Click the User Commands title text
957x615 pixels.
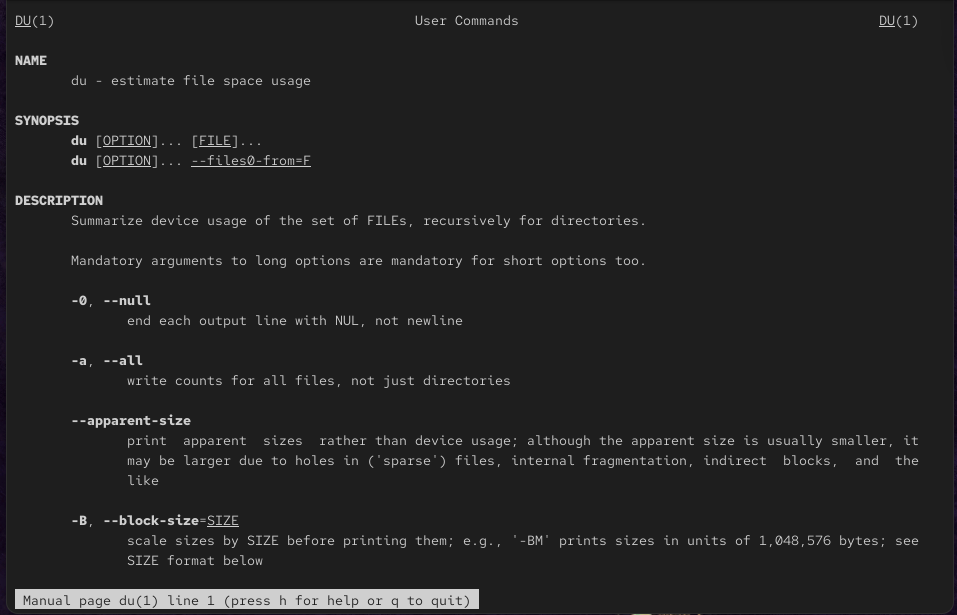pos(466,21)
